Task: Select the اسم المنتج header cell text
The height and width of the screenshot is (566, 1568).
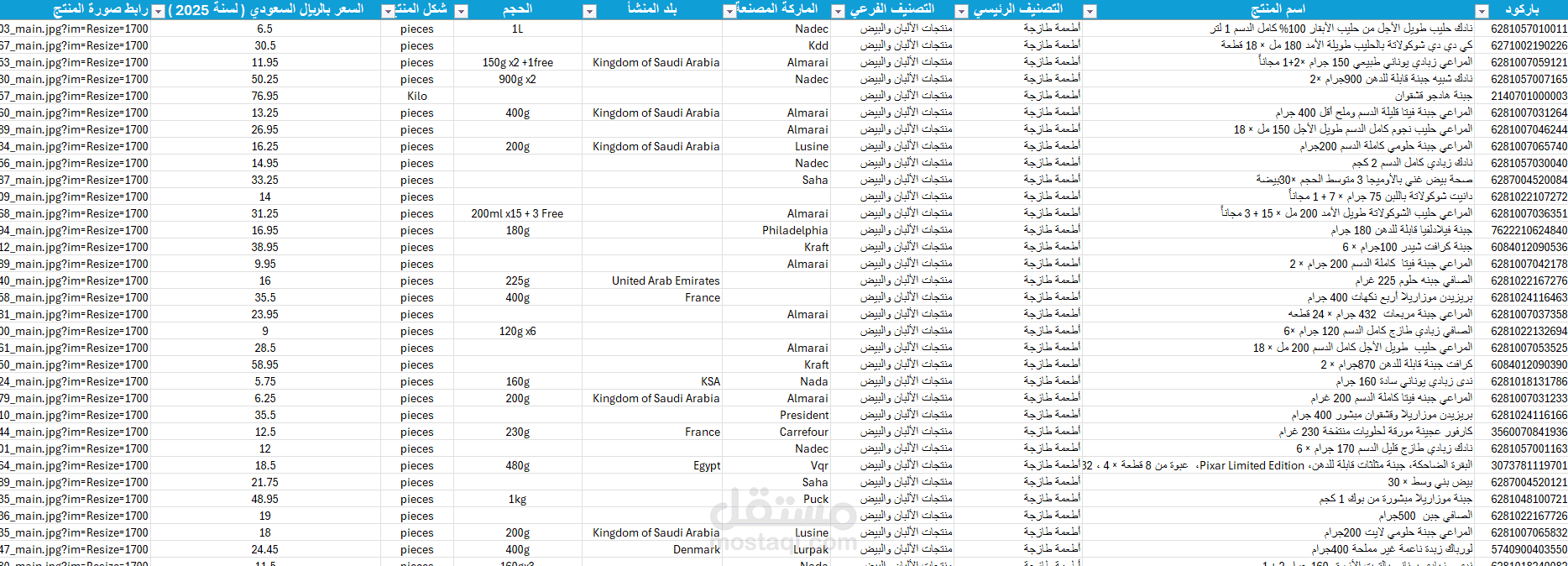Action: 1278,9
